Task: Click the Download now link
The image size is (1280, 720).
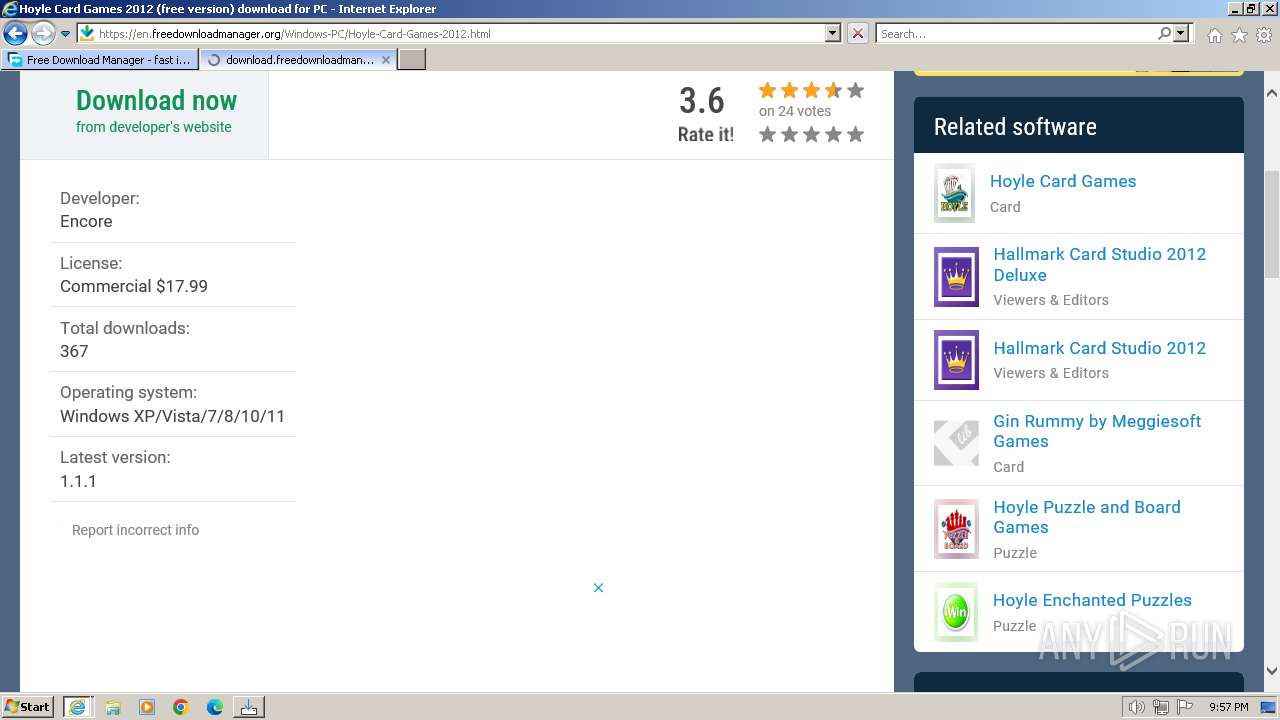Action: click(156, 101)
